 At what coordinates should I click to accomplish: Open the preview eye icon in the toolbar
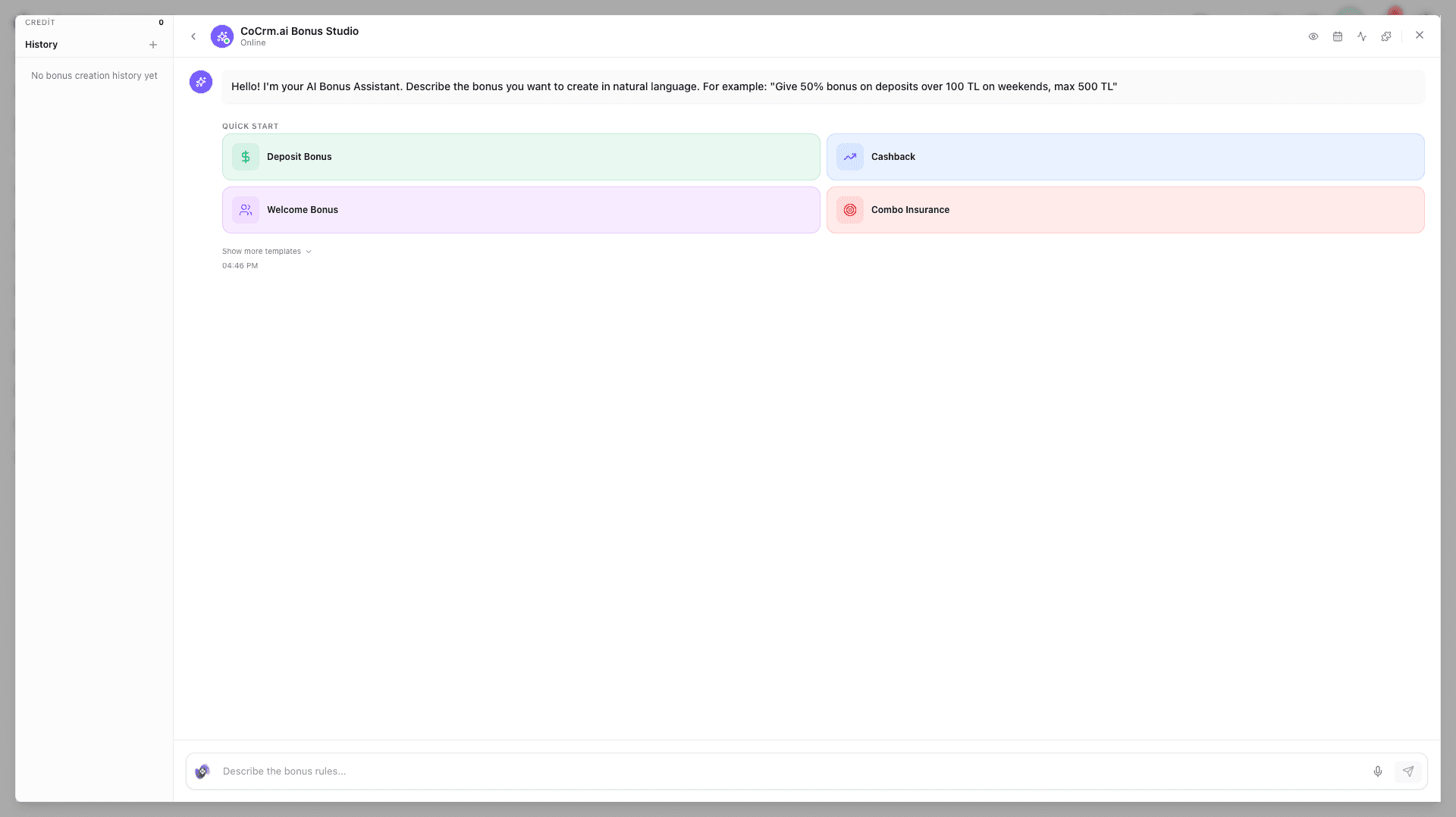pyautogui.click(x=1313, y=36)
